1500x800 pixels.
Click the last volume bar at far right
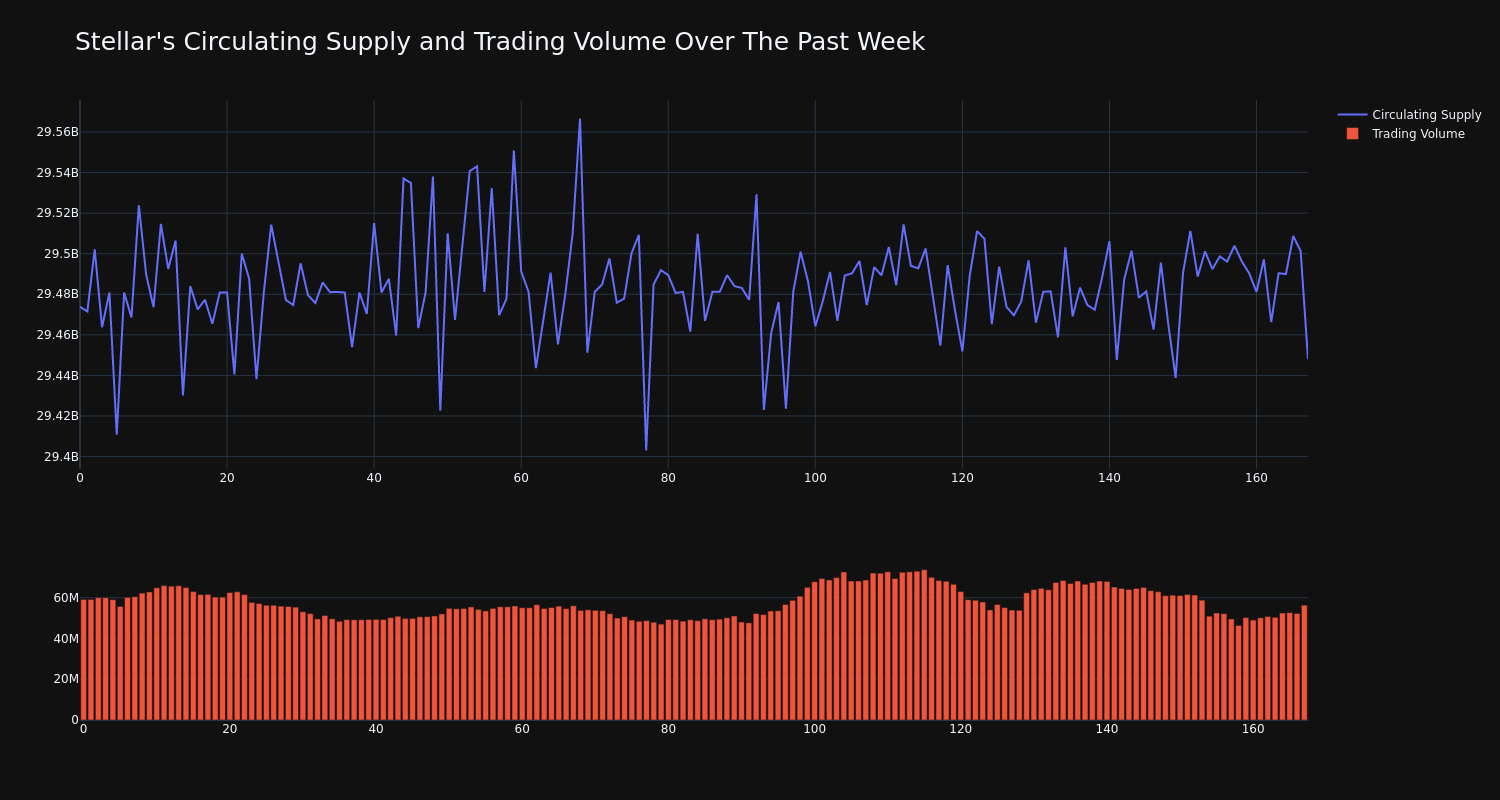click(1304, 662)
